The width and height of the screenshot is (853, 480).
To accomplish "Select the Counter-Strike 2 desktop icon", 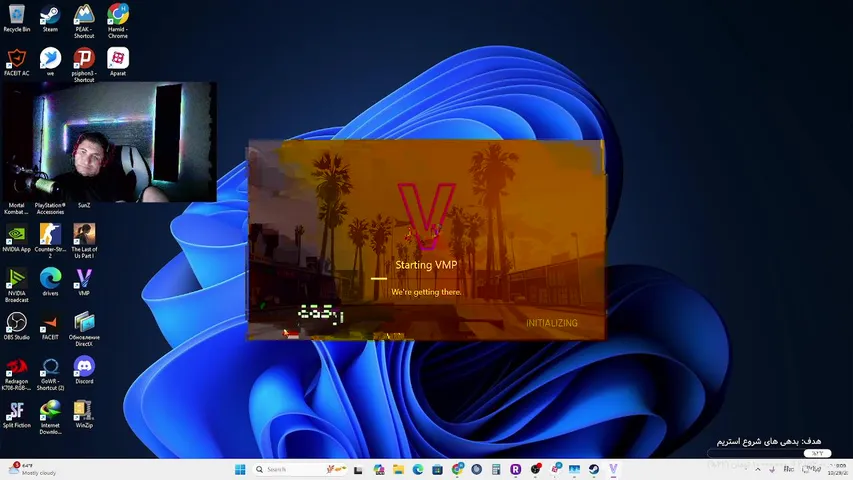I will tap(50, 241).
